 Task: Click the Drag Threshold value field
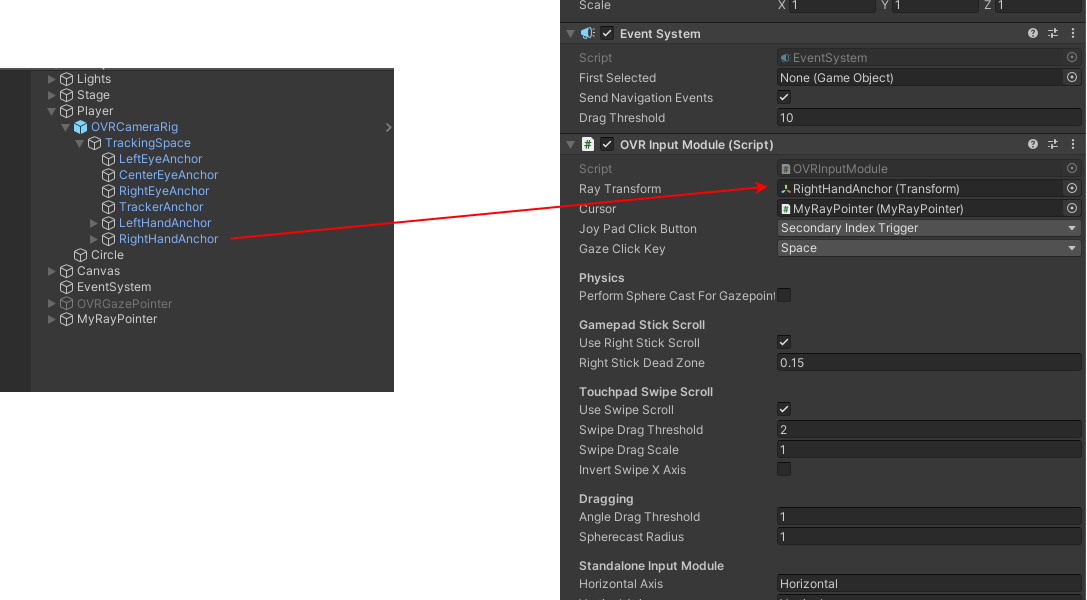[929, 117]
